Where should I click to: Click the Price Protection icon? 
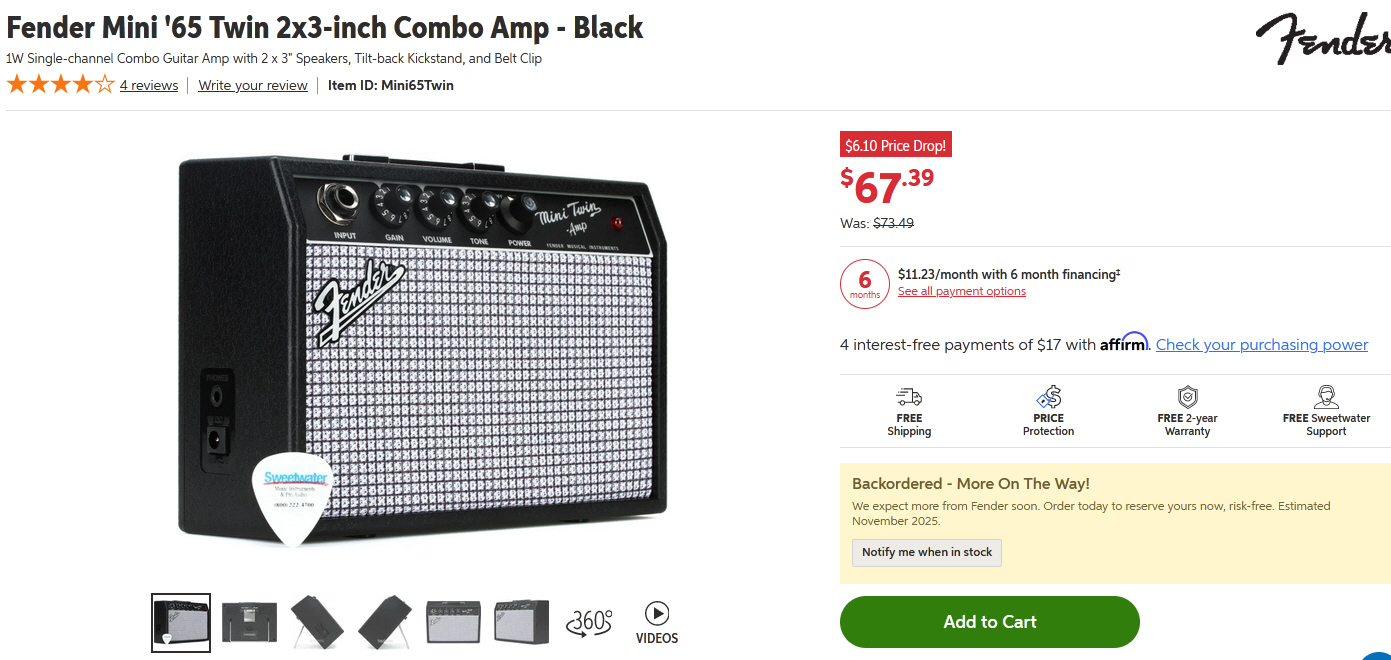click(x=1048, y=397)
